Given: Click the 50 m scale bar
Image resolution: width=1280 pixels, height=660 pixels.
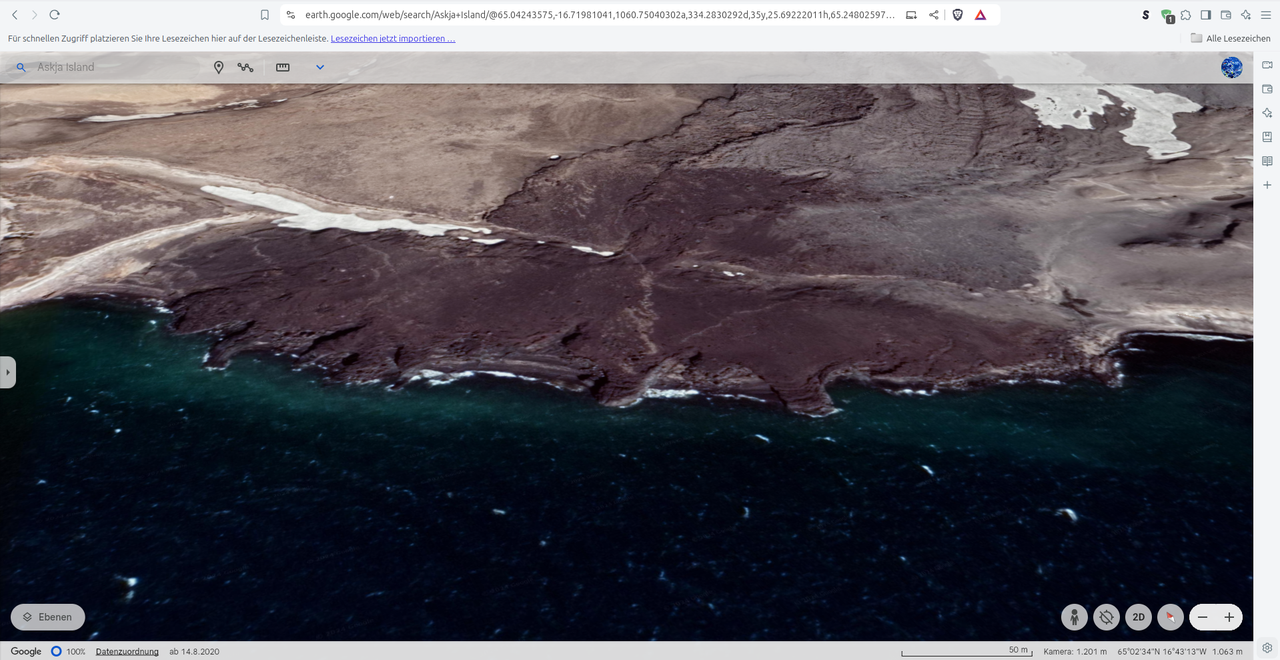Looking at the screenshot, I should tap(966, 651).
